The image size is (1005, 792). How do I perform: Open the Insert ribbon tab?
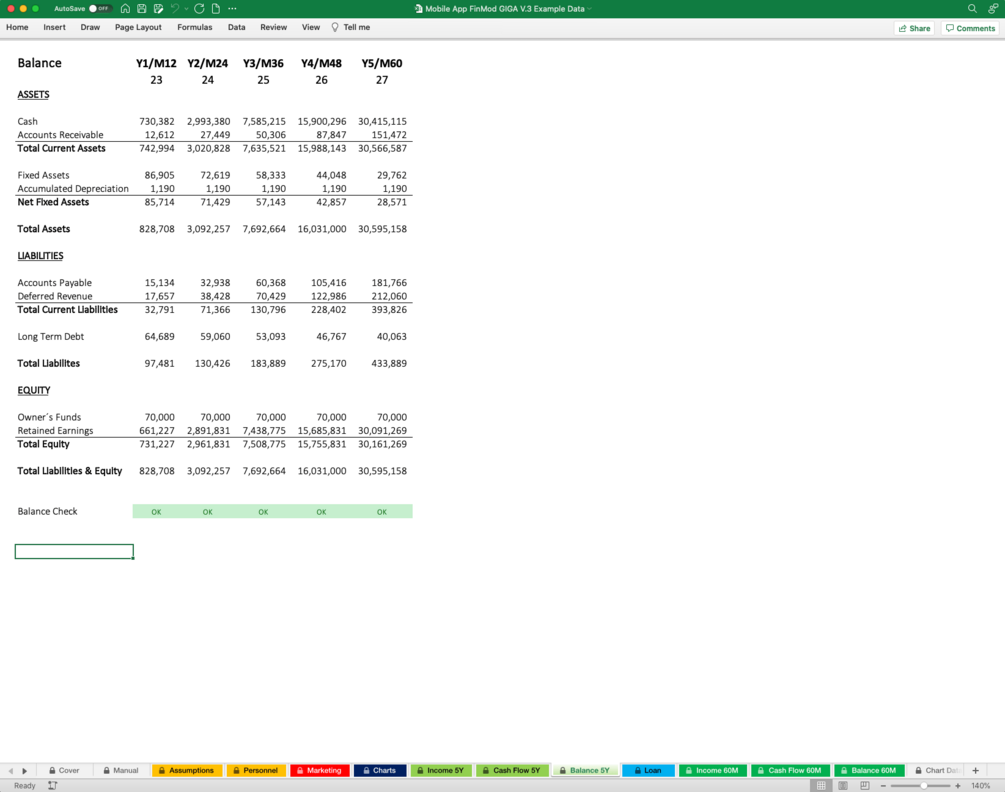pyautogui.click(x=54, y=27)
